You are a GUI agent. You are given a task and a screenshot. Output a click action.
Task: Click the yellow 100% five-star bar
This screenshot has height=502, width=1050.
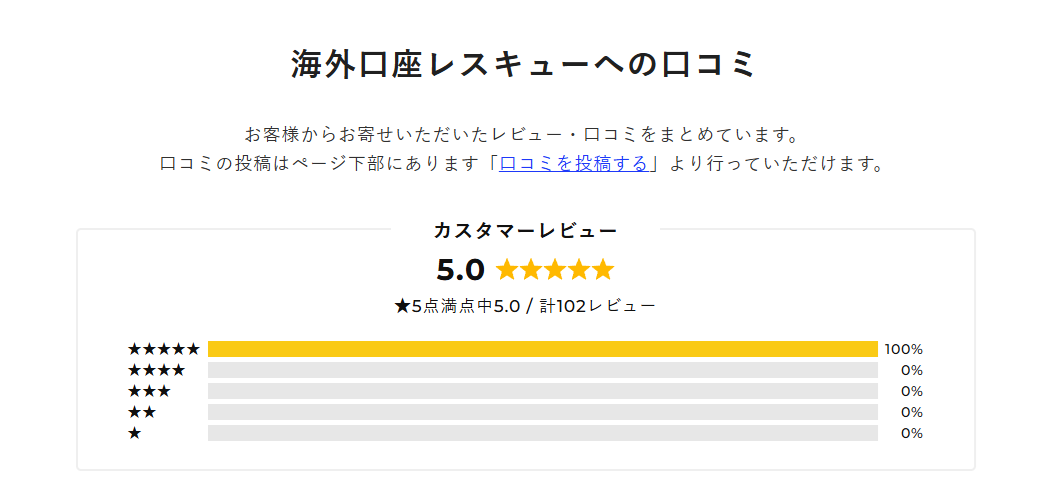tap(542, 349)
